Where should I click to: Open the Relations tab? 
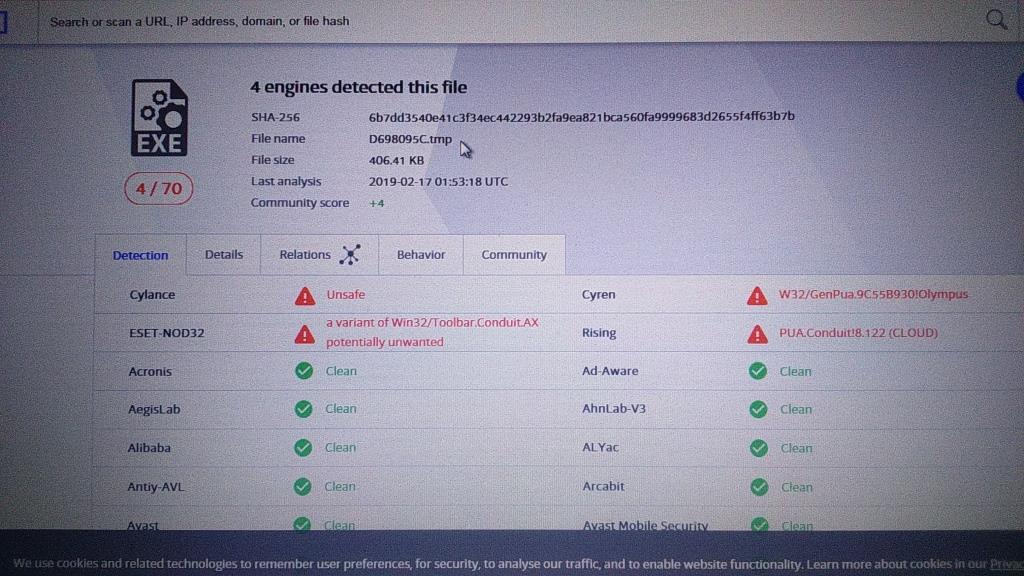[319, 255]
